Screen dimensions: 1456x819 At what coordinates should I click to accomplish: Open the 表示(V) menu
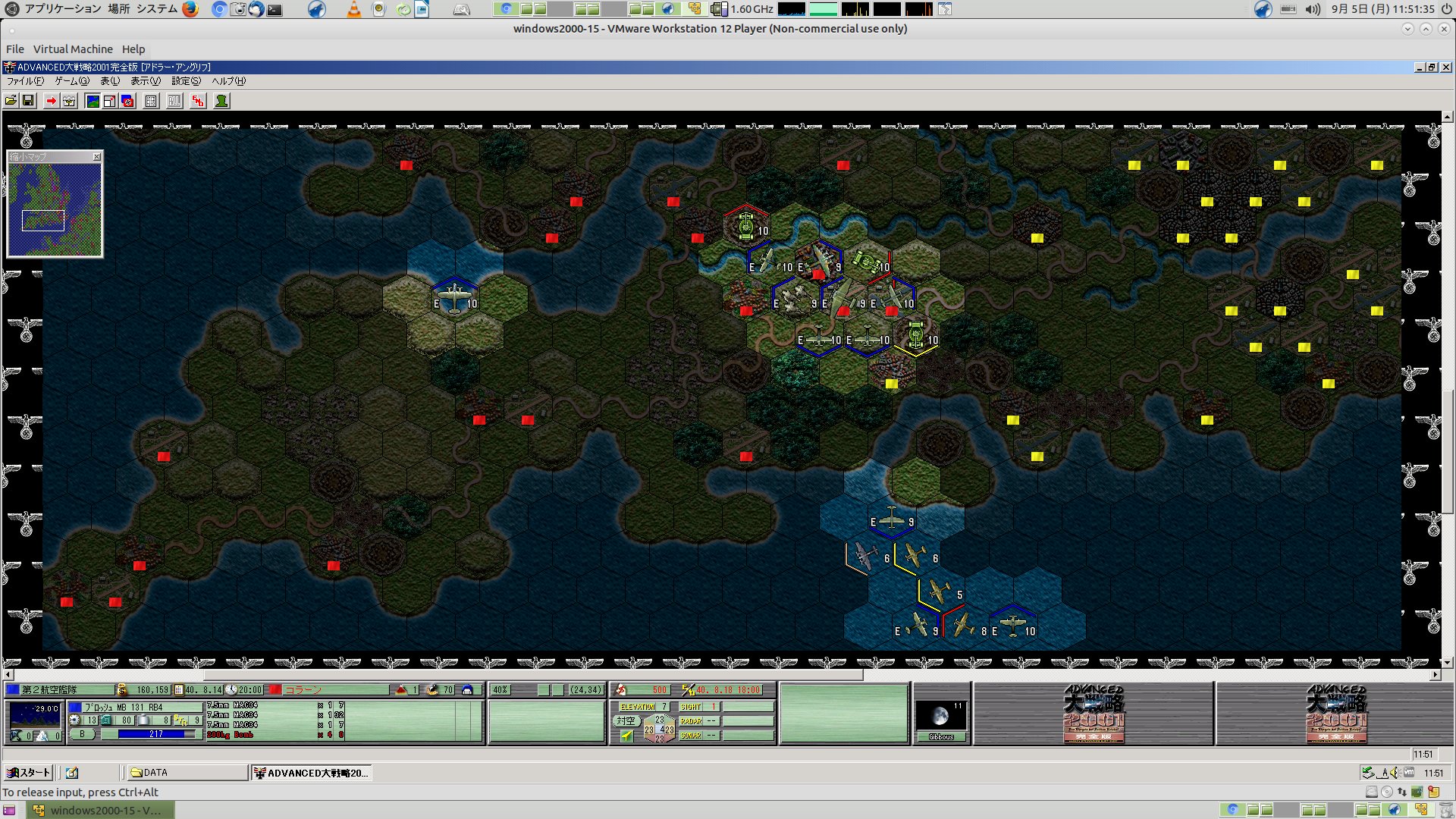146,81
